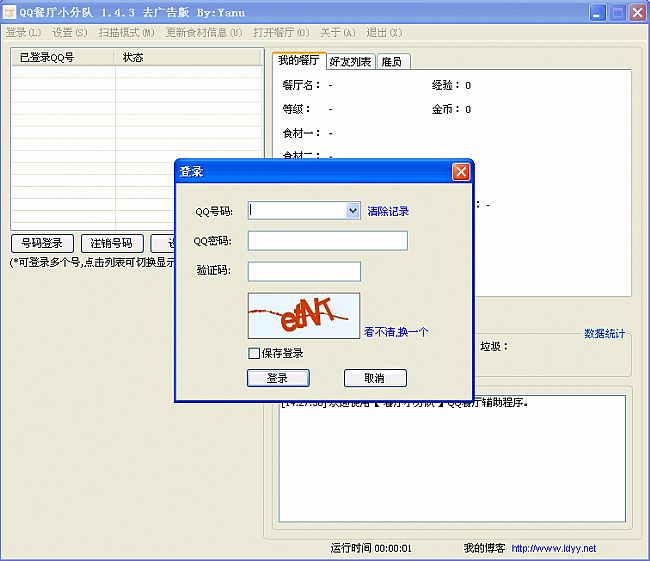
Task: Switch to the 我的餐厅 tab
Action: click(x=299, y=60)
